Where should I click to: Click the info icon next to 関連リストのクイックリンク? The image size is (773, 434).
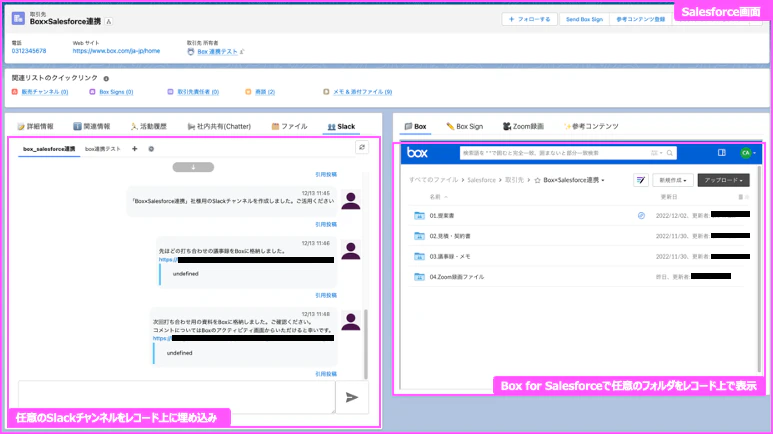[x=106, y=78]
